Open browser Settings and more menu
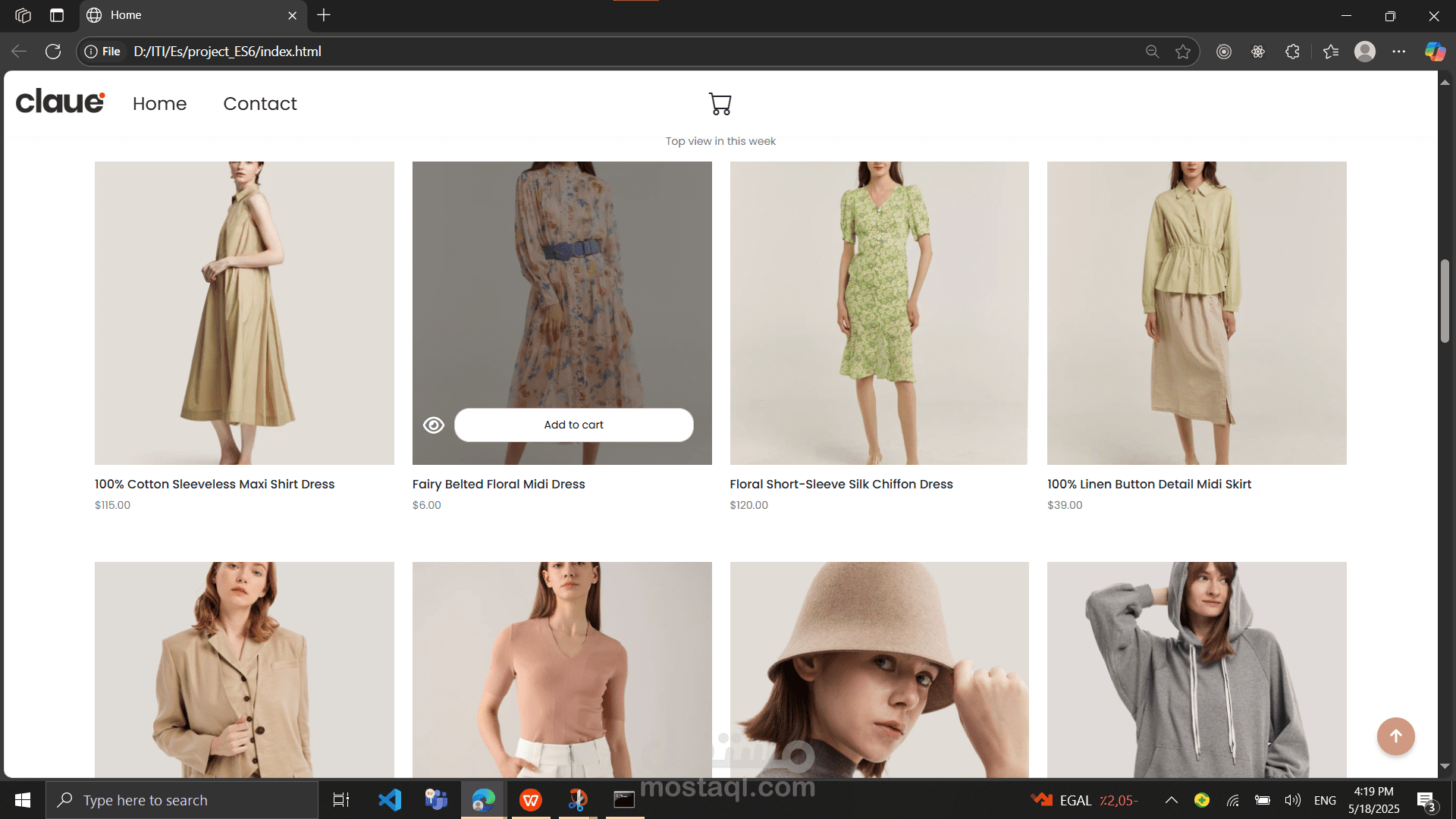The height and width of the screenshot is (819, 1456). click(x=1398, y=52)
